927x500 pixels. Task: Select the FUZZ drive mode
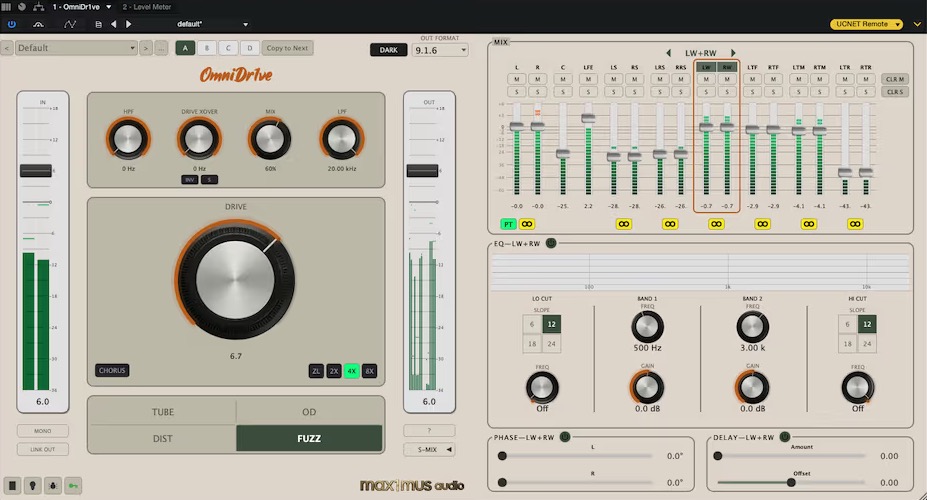tap(309, 439)
